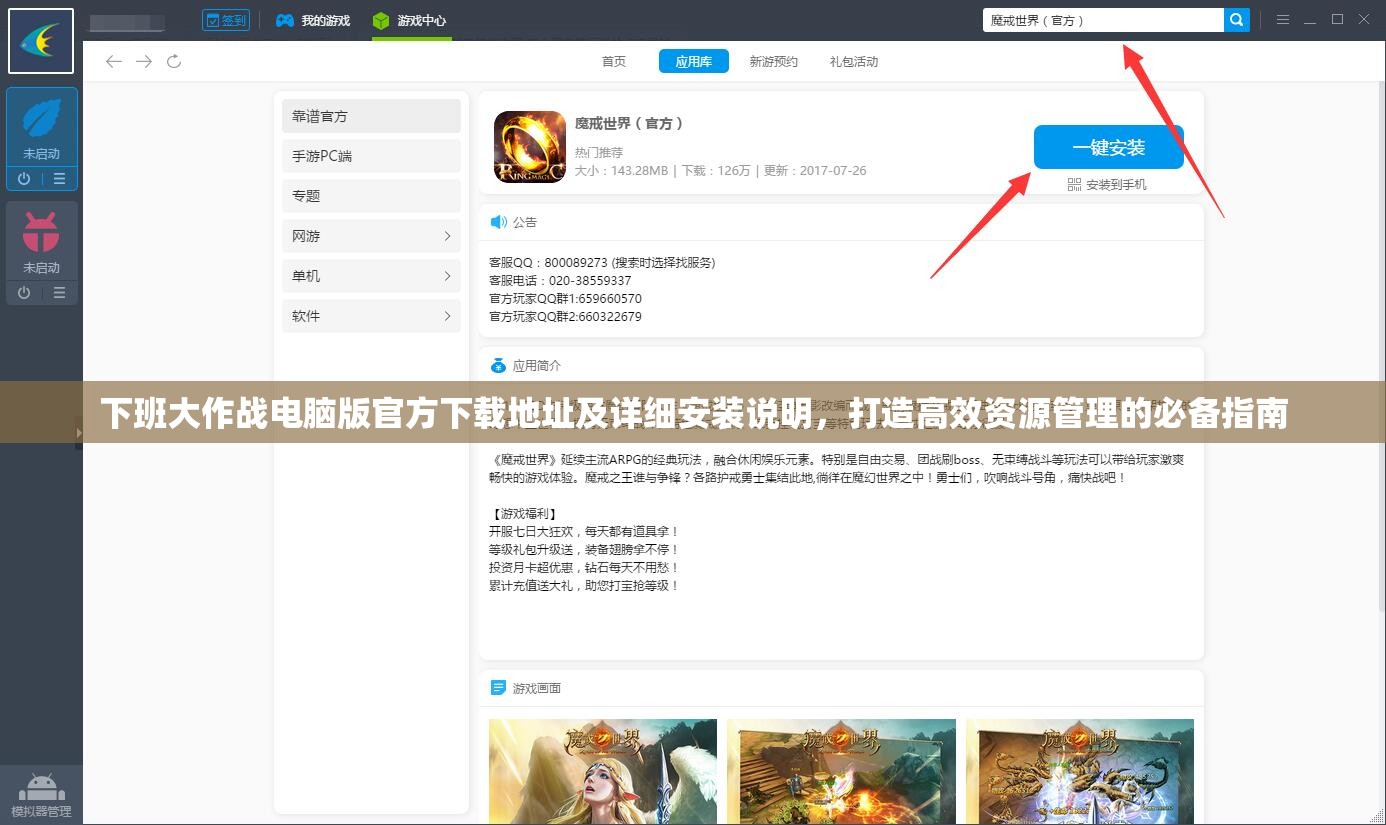
Task: Open the second game screenshot thumbnail
Action: (841, 771)
